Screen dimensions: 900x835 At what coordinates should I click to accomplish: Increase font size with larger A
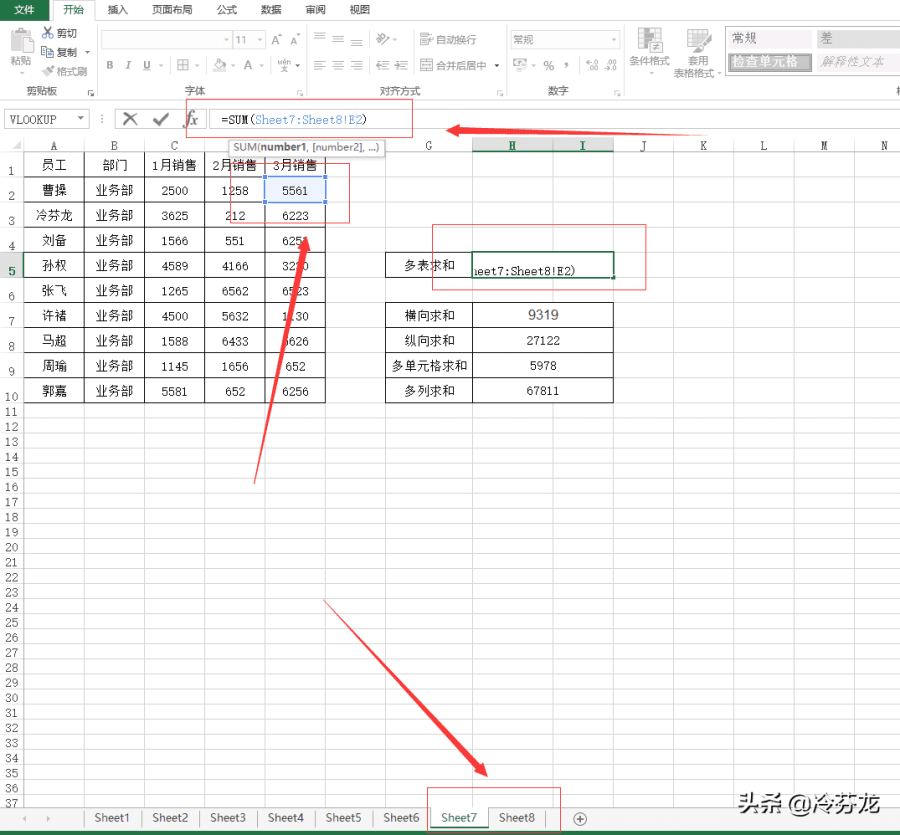pyautogui.click(x=276, y=40)
